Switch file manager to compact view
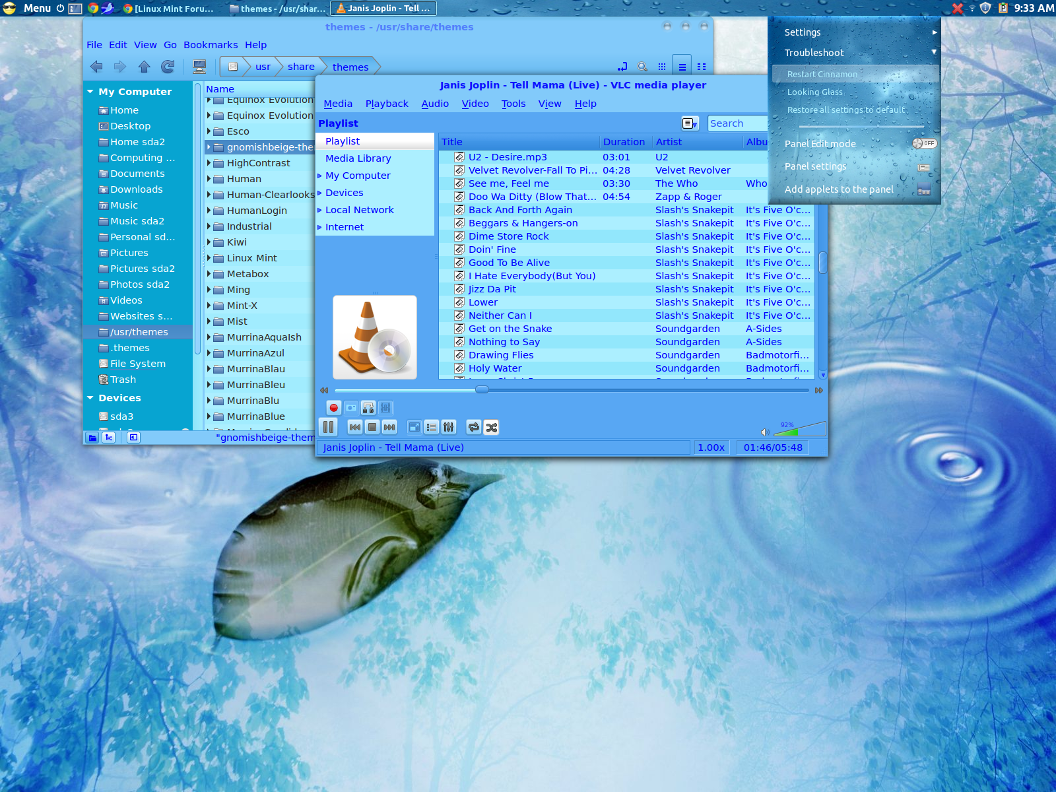Screen dimensions: 1056x792 702,67
